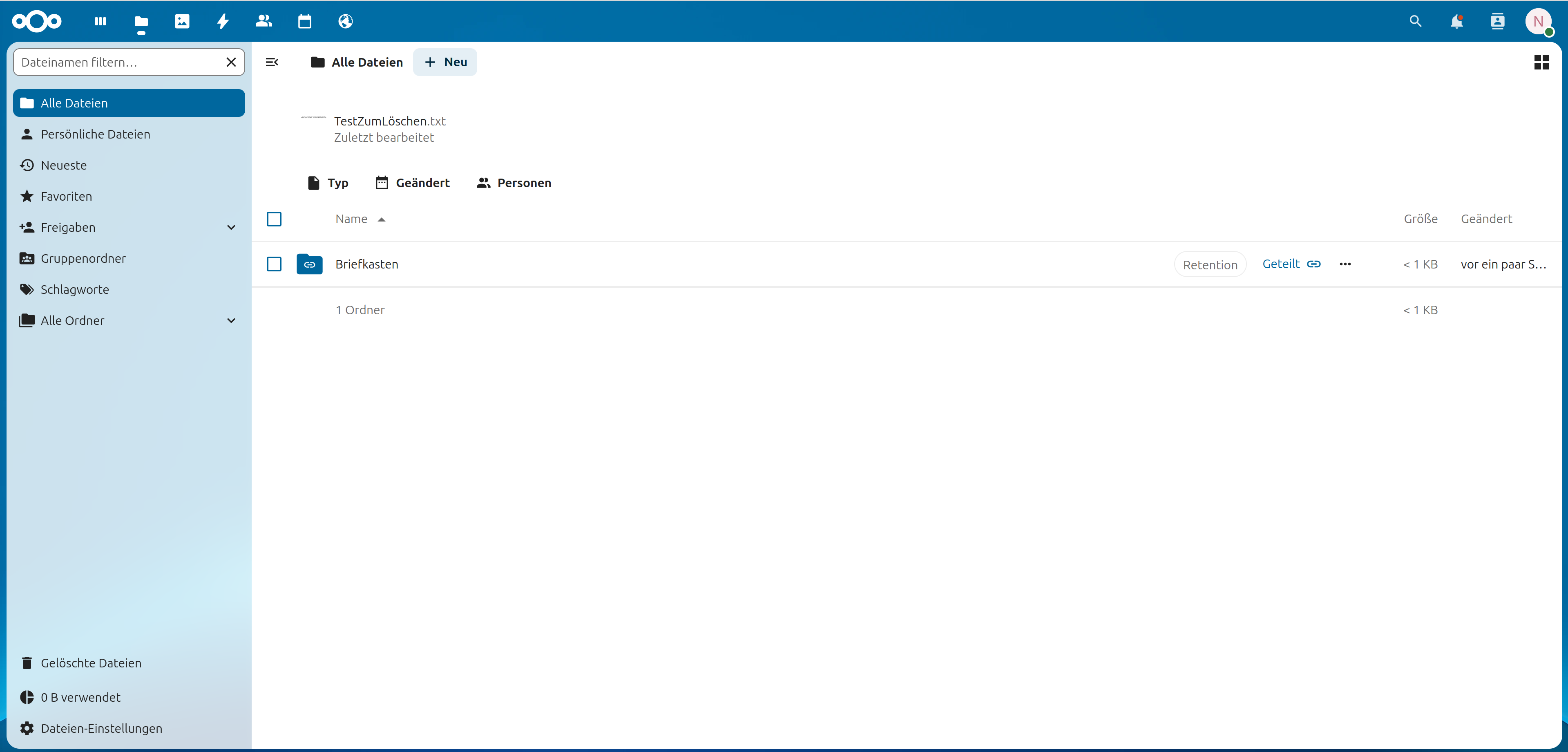Collapse the navigation sidebar

point(272,62)
